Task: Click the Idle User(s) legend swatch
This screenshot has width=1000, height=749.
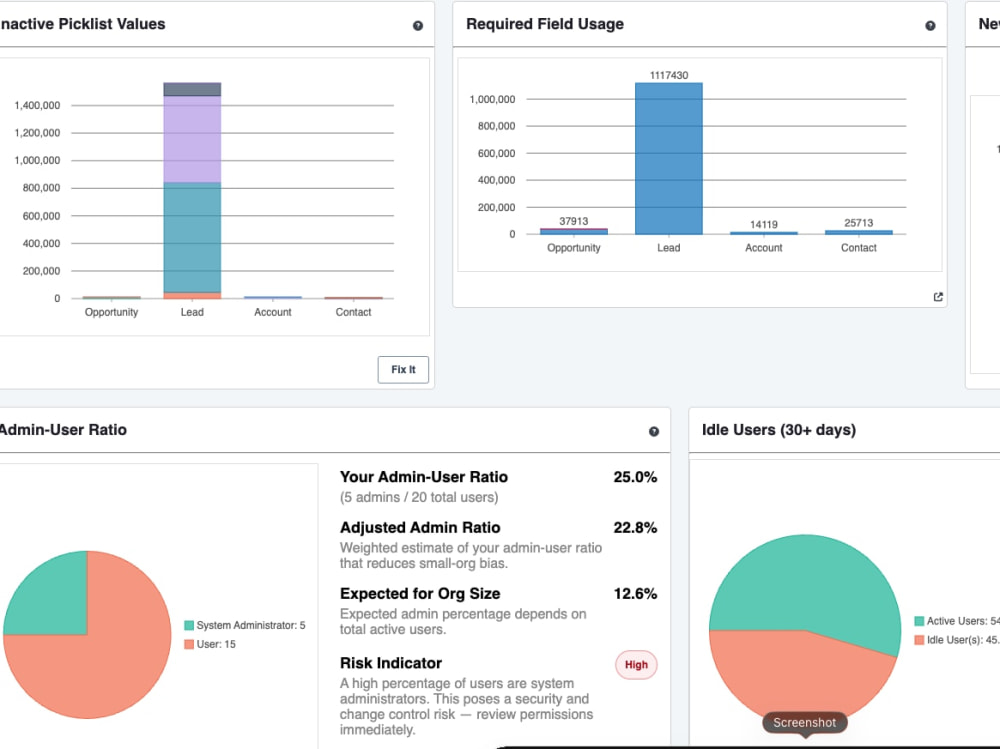Action: [x=919, y=640]
